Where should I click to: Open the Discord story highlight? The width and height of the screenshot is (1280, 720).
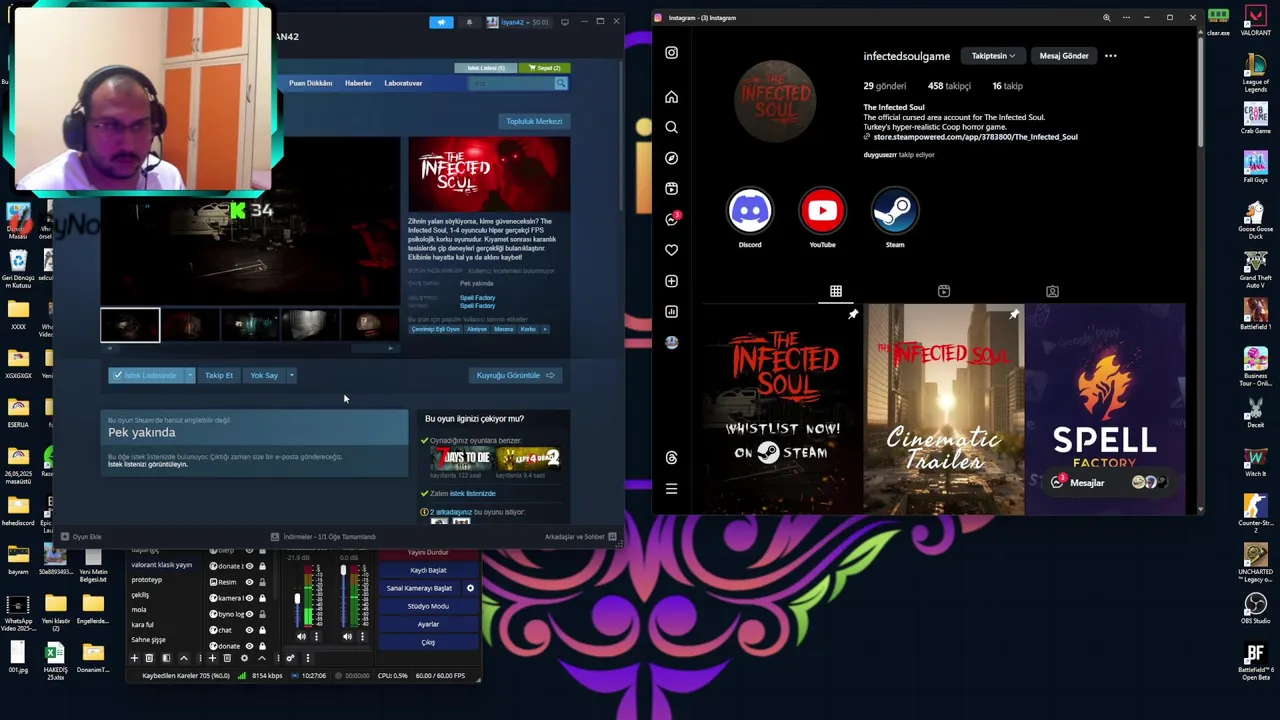coord(749,211)
